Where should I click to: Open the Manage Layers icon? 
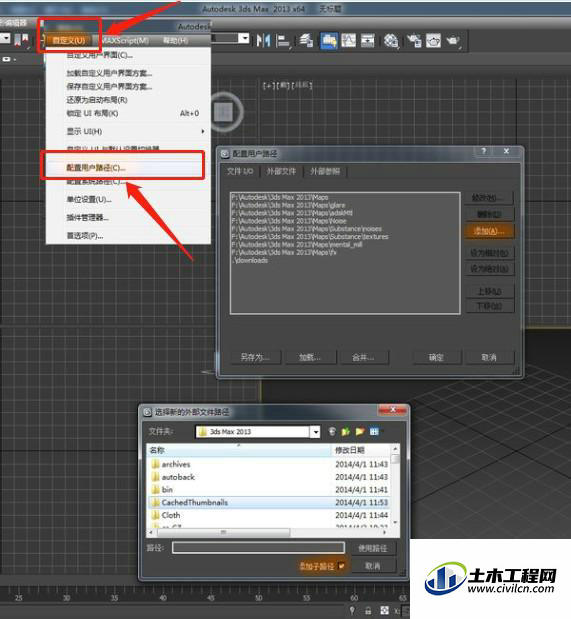pyautogui.click(x=306, y=40)
